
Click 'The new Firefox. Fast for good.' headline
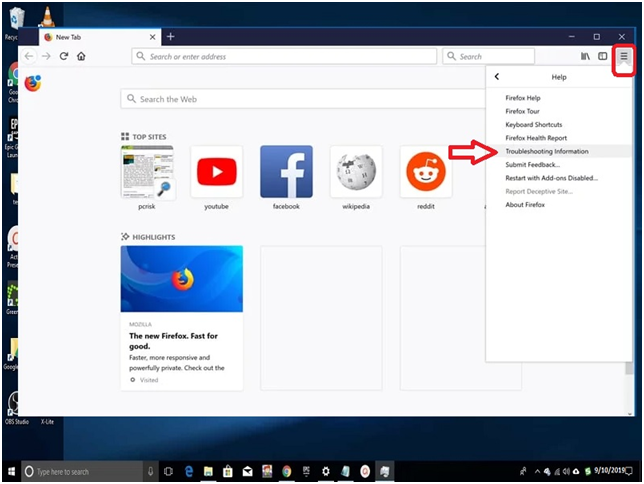click(x=173, y=341)
